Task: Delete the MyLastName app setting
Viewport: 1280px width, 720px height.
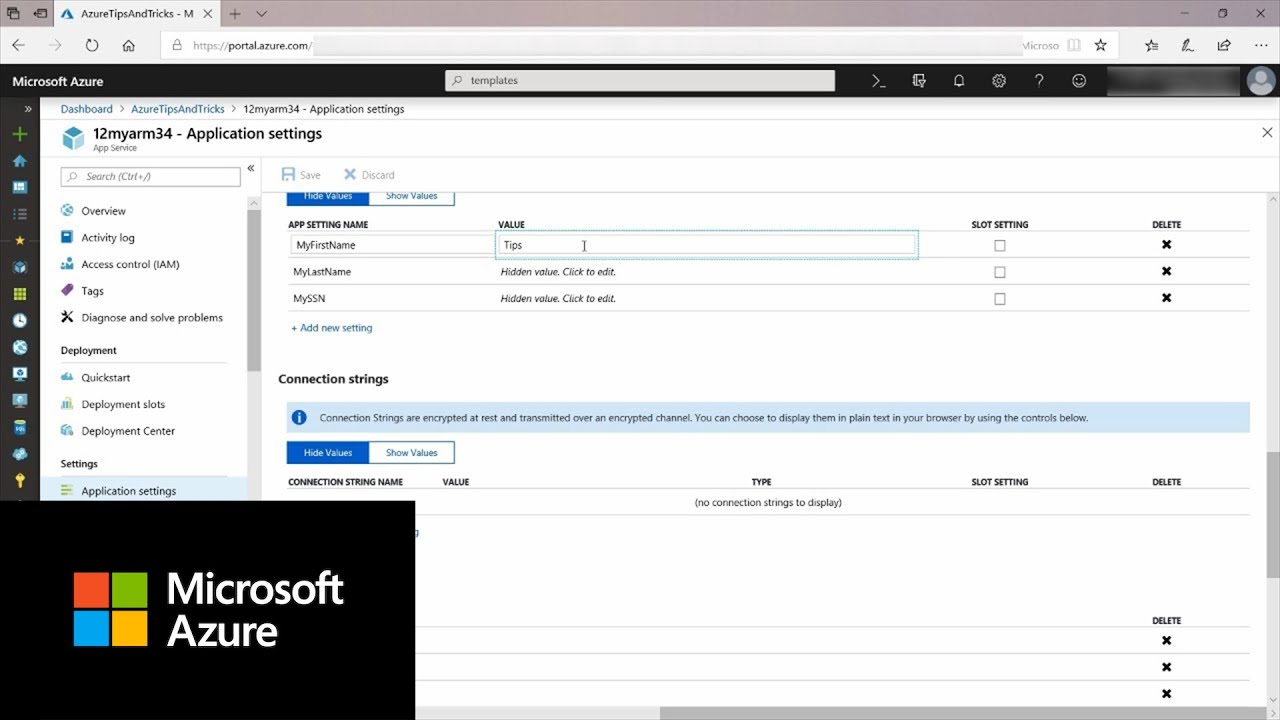Action: coord(1166,271)
